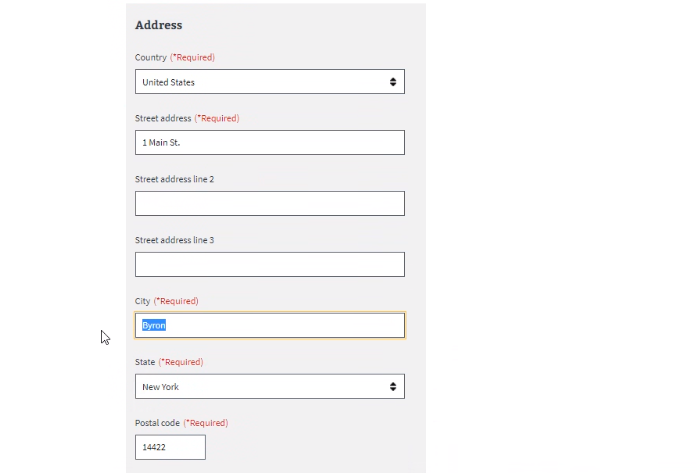The height and width of the screenshot is (473, 697).
Task: Click the Address section heading
Action: (x=158, y=25)
